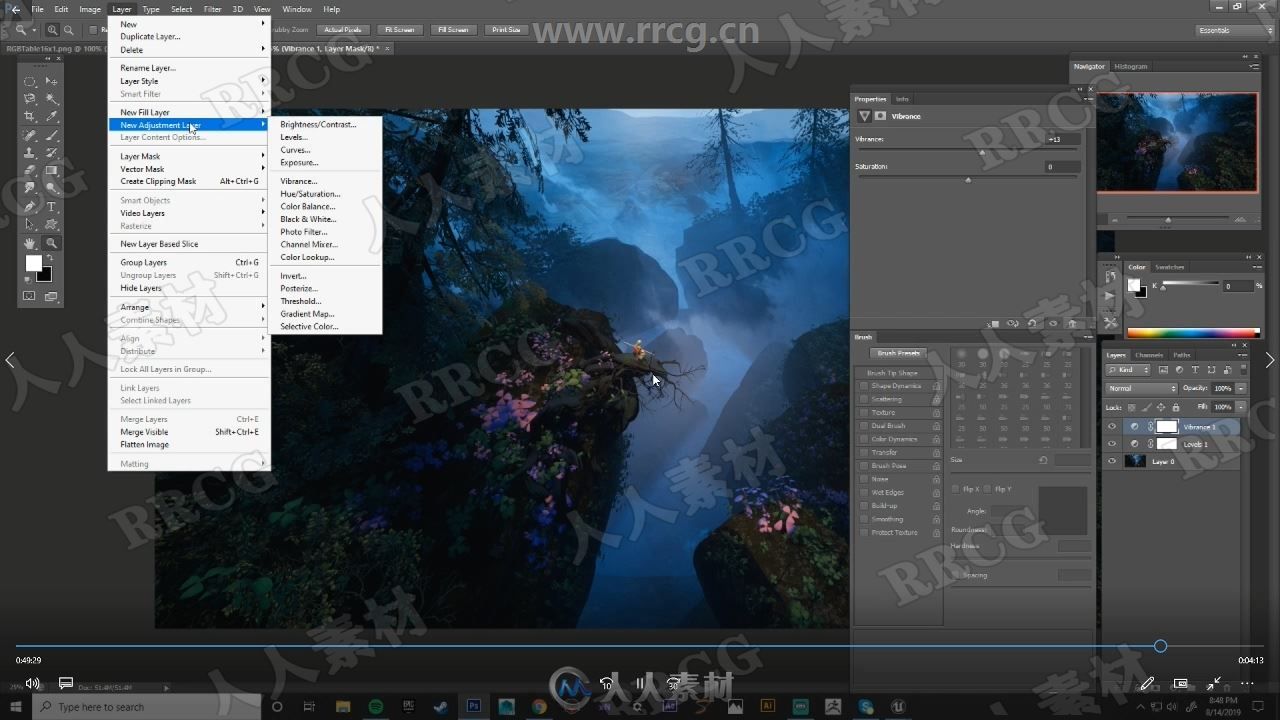The image size is (1280, 720).
Task: Click the type layer filter icon
Action: pos(1195,370)
